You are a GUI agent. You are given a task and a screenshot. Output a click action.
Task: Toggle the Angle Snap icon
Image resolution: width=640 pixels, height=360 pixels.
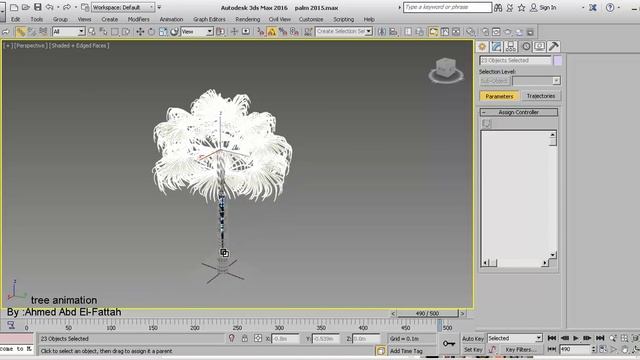coord(271,31)
